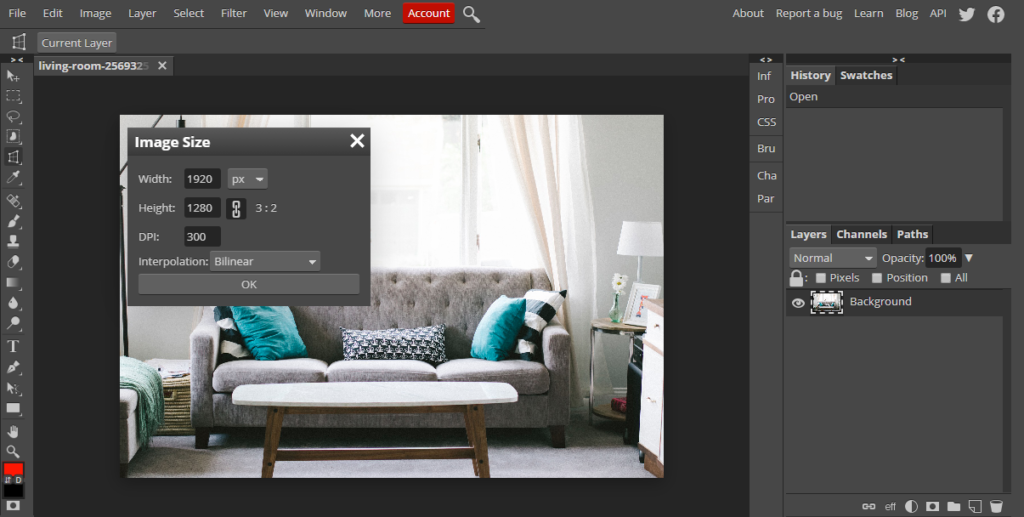Click the search magnifier in menu bar
1024x517 pixels.
[471, 14]
